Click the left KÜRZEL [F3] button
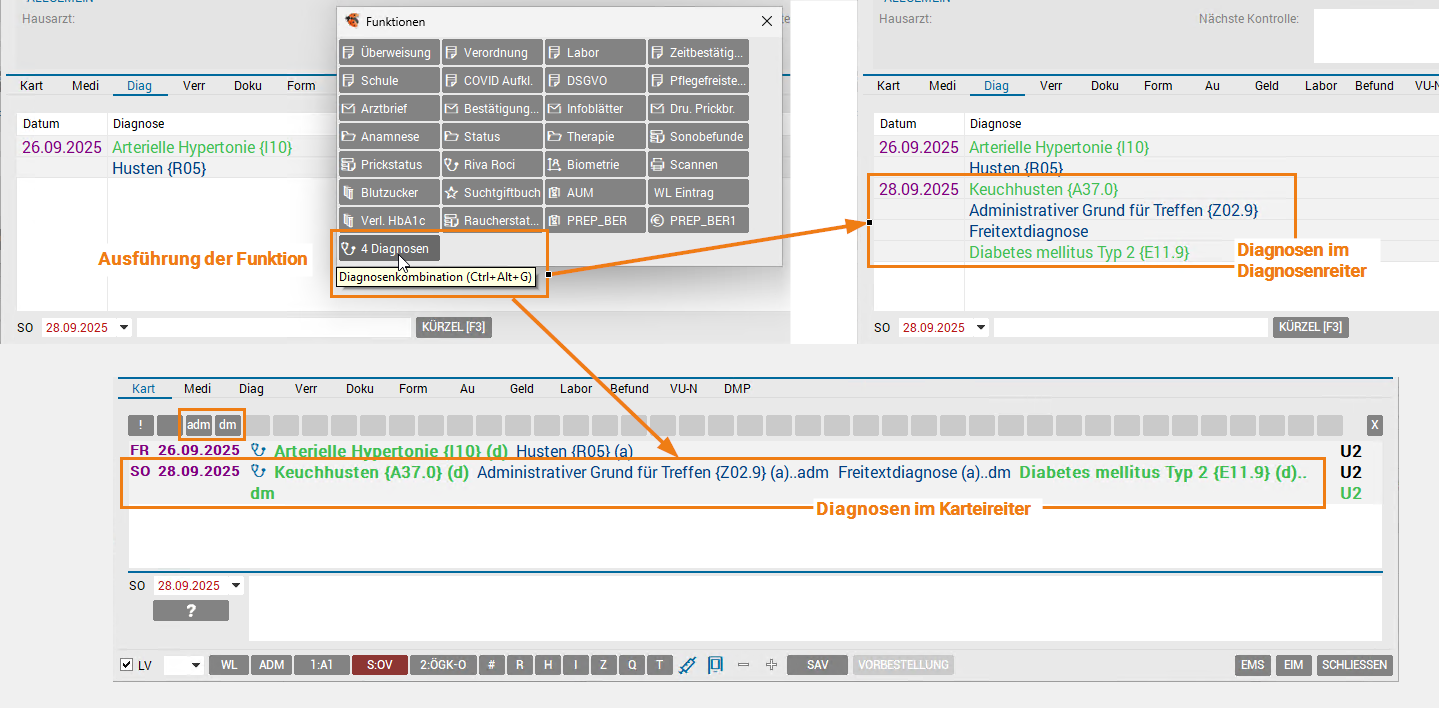The height and width of the screenshot is (708, 1439). pos(453,327)
